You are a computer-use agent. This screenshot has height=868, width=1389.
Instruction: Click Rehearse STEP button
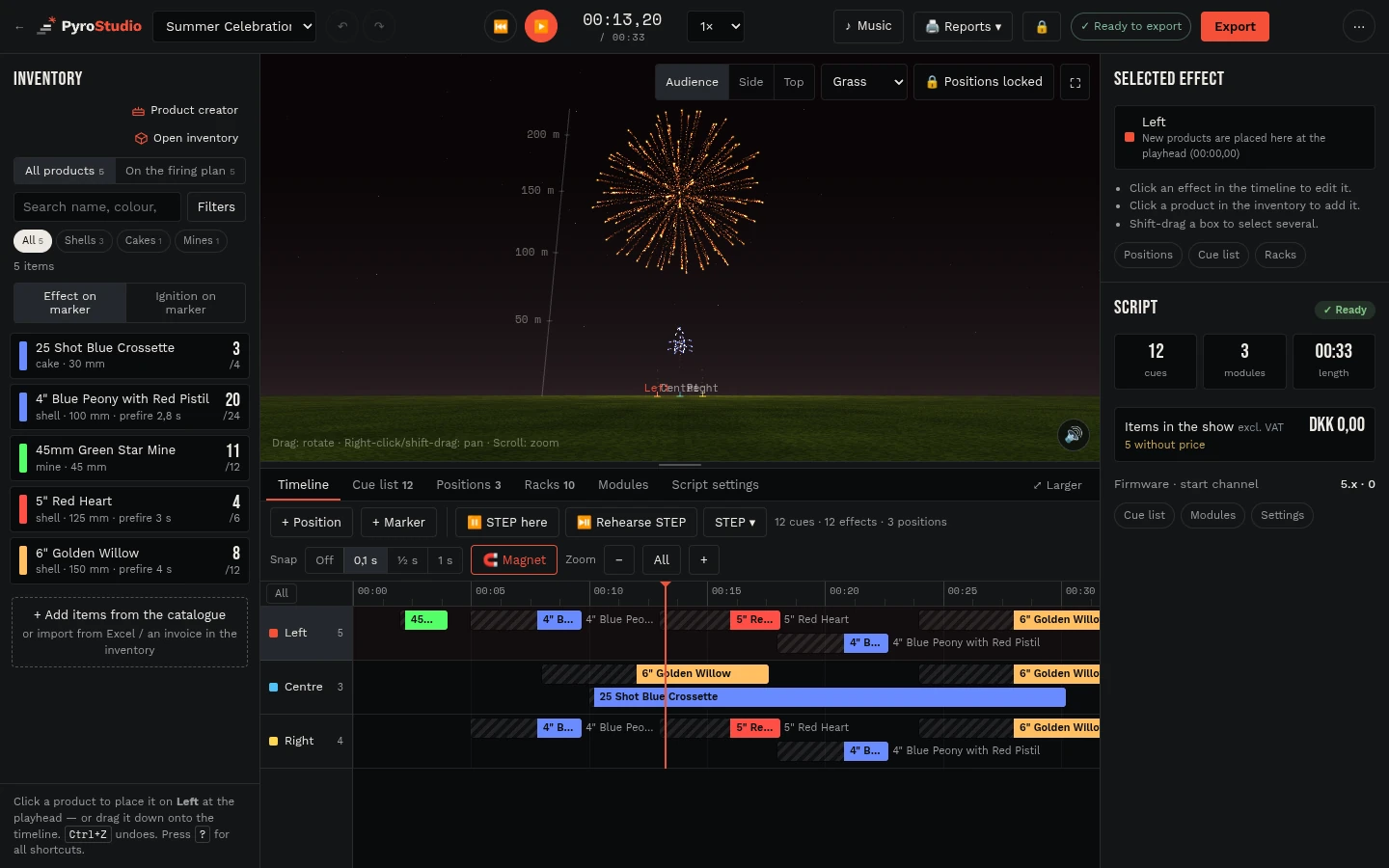point(631,523)
